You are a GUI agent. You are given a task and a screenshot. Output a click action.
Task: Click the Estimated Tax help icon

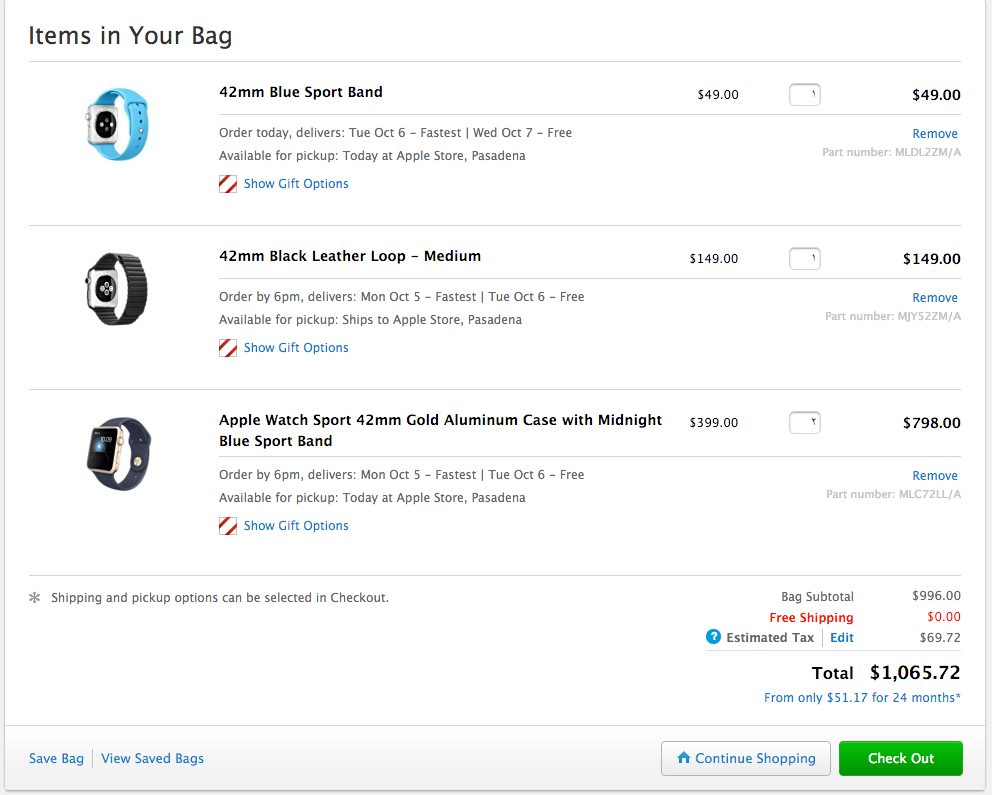[x=713, y=637]
